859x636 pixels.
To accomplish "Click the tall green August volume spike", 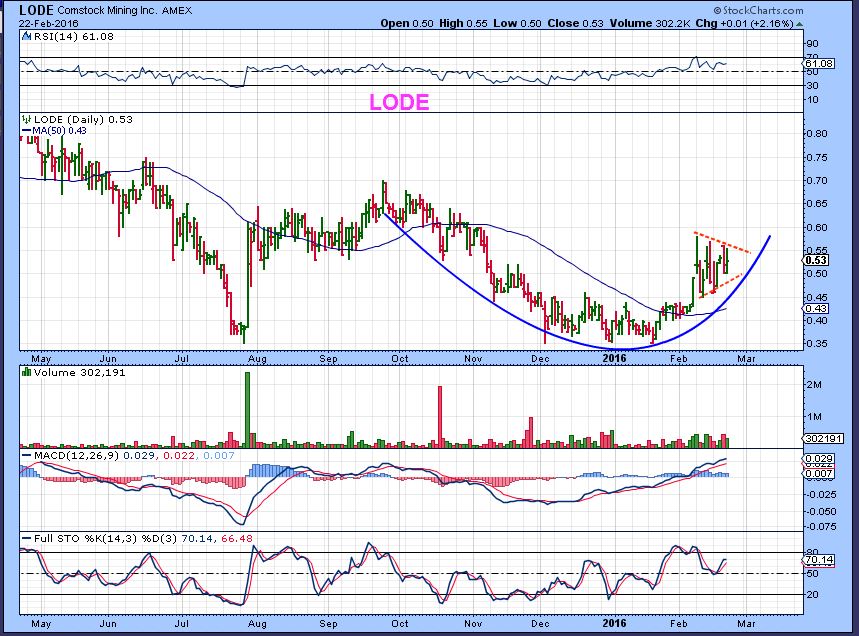I will pyautogui.click(x=247, y=410).
